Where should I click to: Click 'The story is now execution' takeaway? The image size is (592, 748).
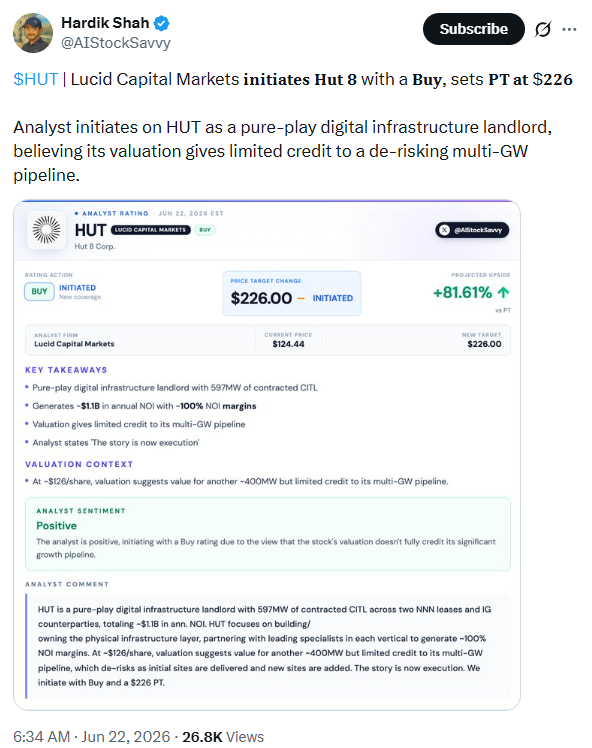pyautogui.click(x=115, y=443)
